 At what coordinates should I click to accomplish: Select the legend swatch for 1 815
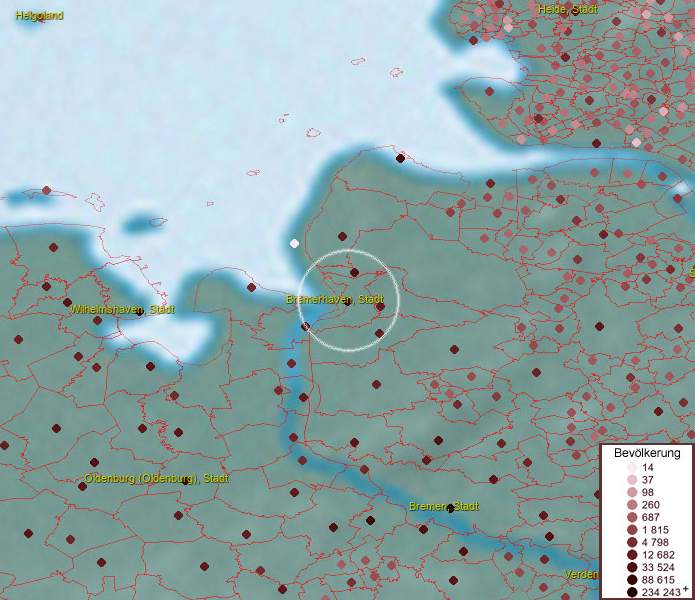pos(632,530)
